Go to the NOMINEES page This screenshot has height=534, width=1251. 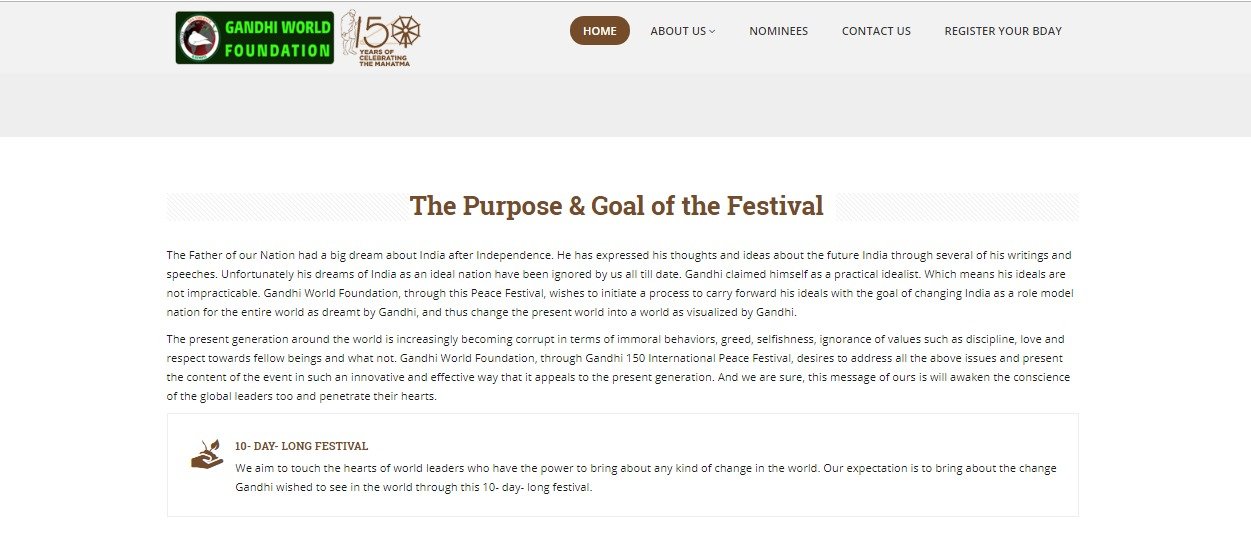click(x=778, y=31)
